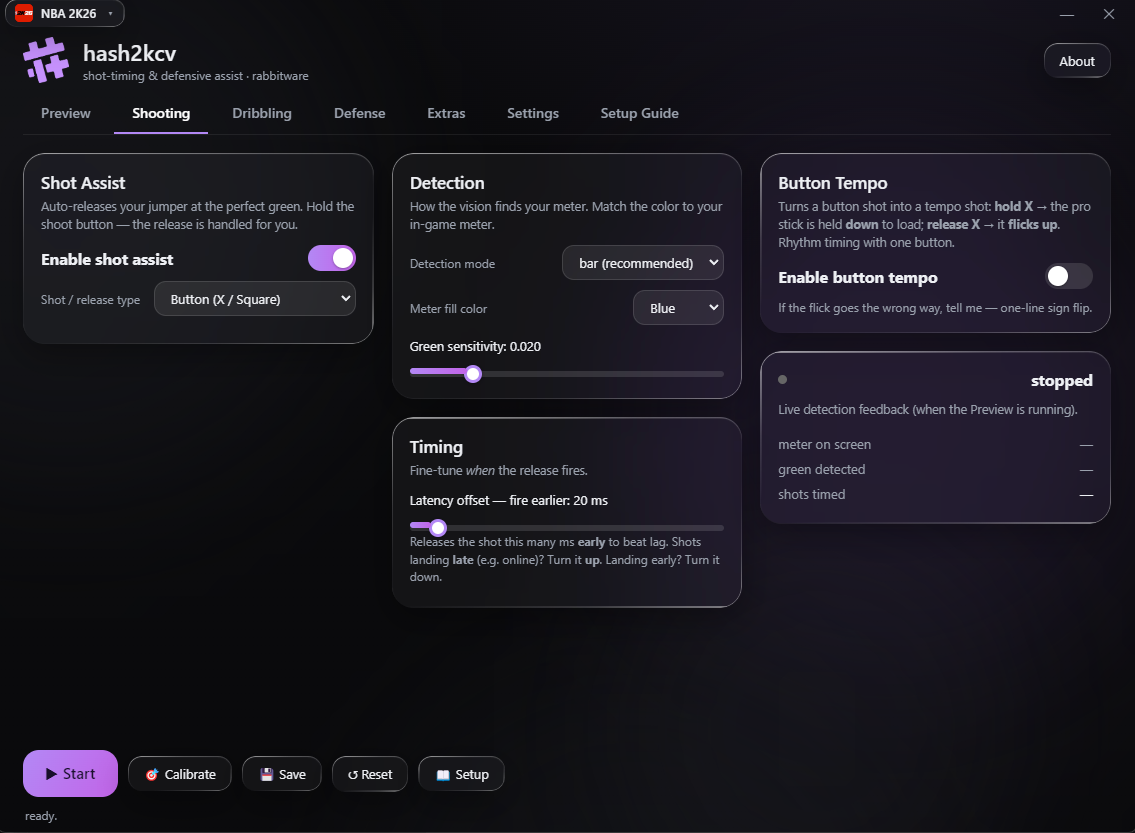Click the 'stopped' status text
The height and width of the screenshot is (833, 1135).
[1061, 381]
